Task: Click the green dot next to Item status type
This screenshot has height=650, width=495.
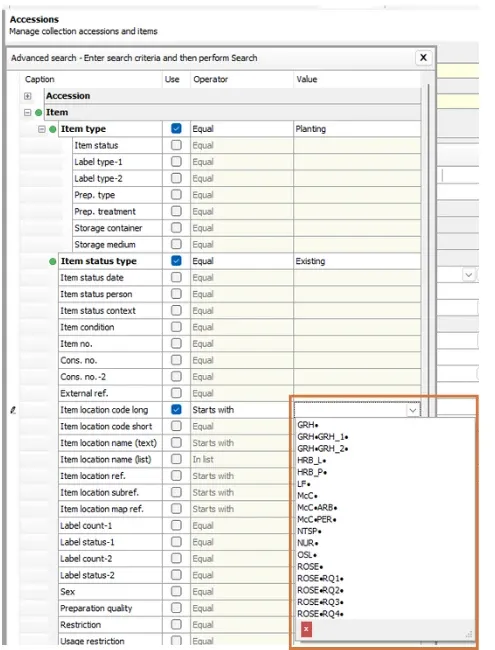Action: (52, 262)
